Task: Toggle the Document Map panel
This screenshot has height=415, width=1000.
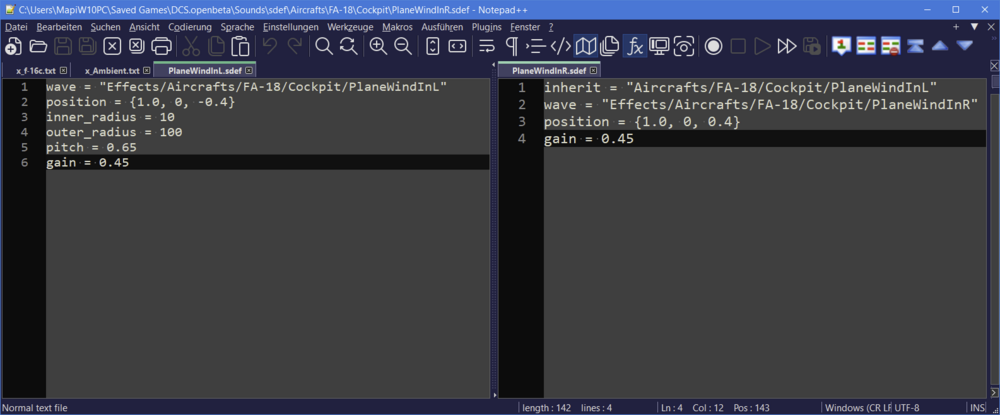Action: [x=585, y=46]
